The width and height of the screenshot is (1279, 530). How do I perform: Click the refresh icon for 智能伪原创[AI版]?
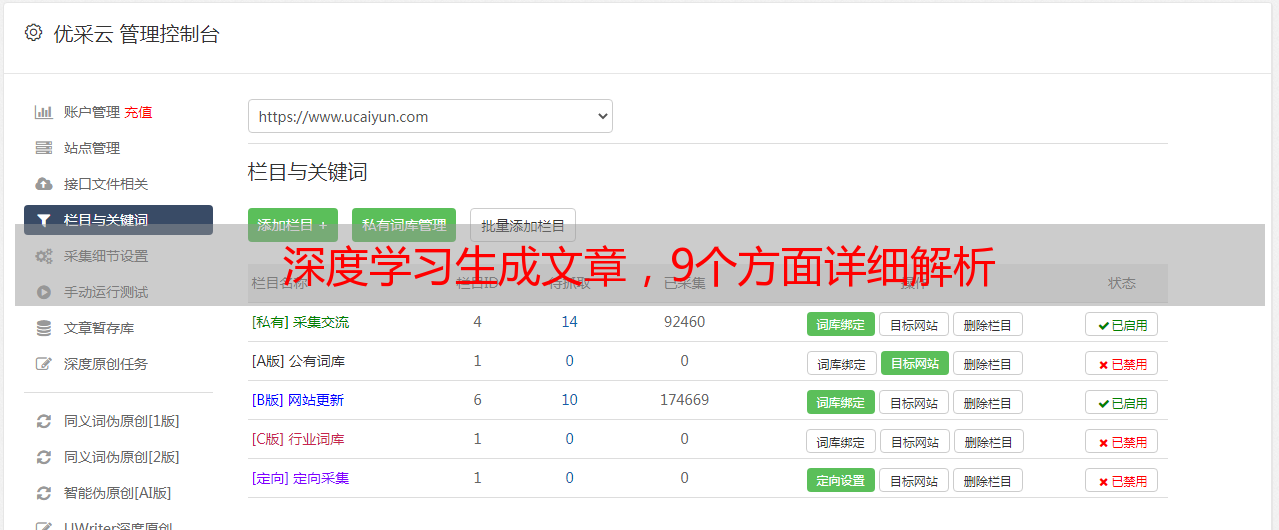(43, 493)
